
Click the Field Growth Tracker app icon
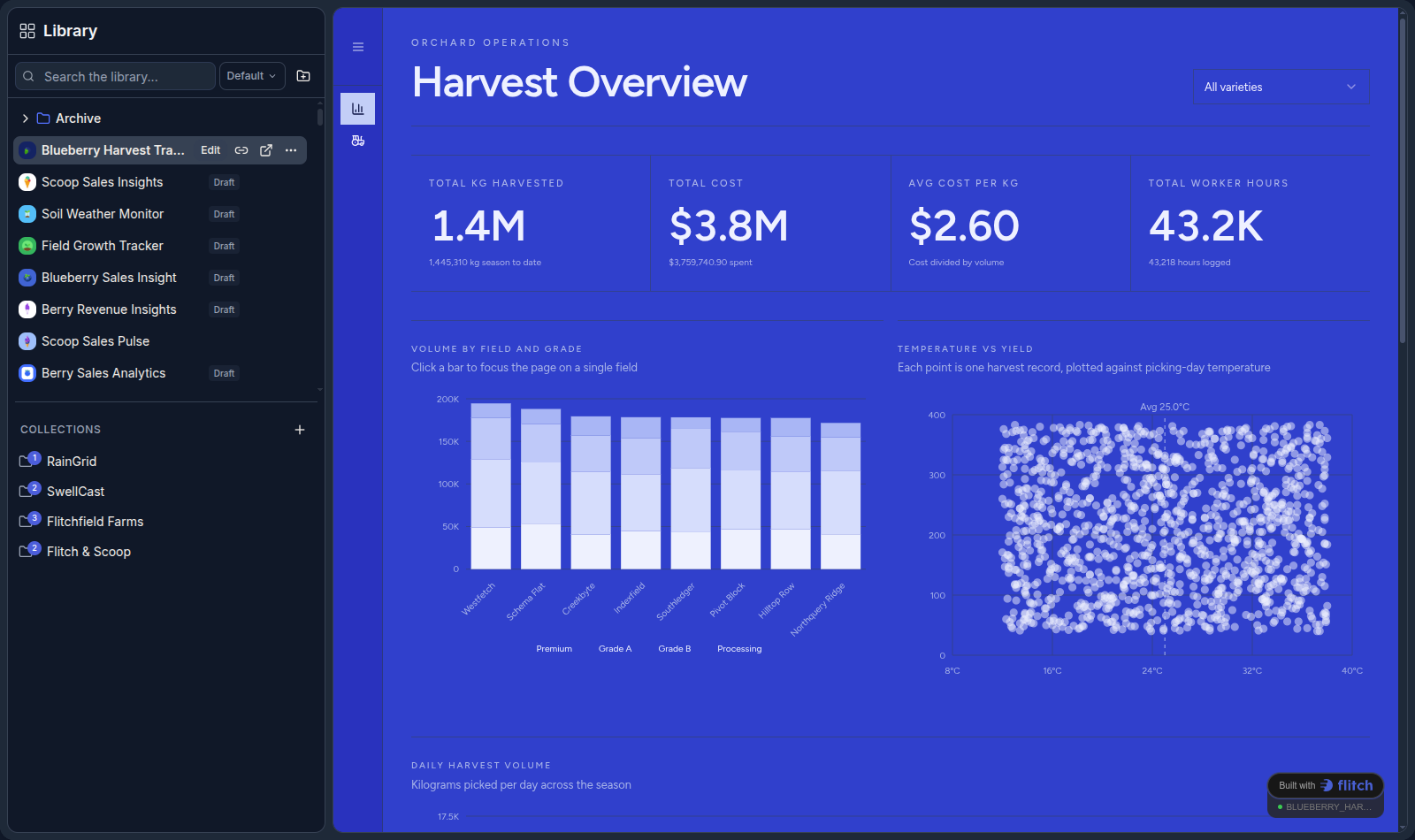click(x=27, y=246)
